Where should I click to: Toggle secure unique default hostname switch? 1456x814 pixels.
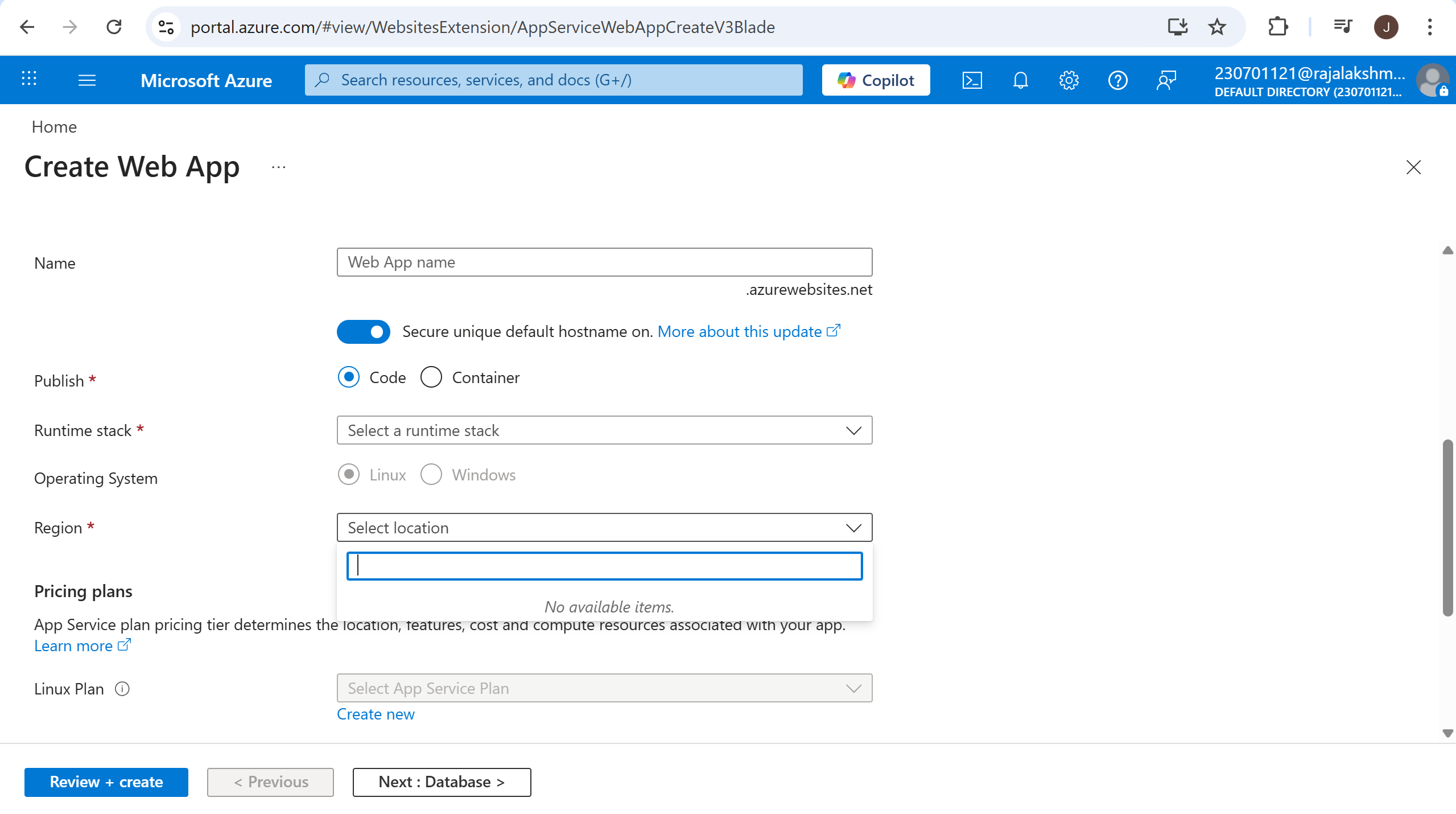(x=363, y=331)
